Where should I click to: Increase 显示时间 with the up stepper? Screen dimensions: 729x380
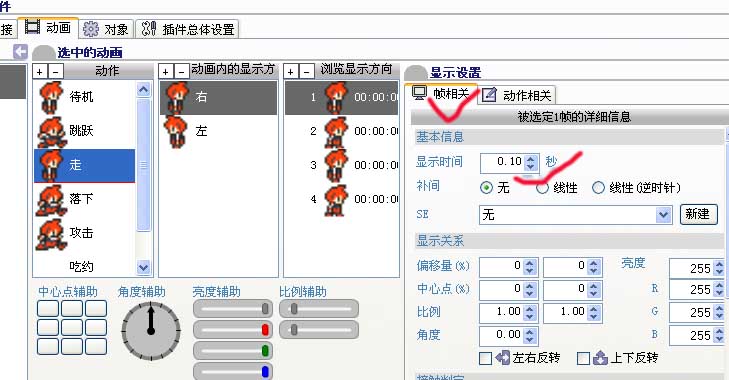coord(530,159)
